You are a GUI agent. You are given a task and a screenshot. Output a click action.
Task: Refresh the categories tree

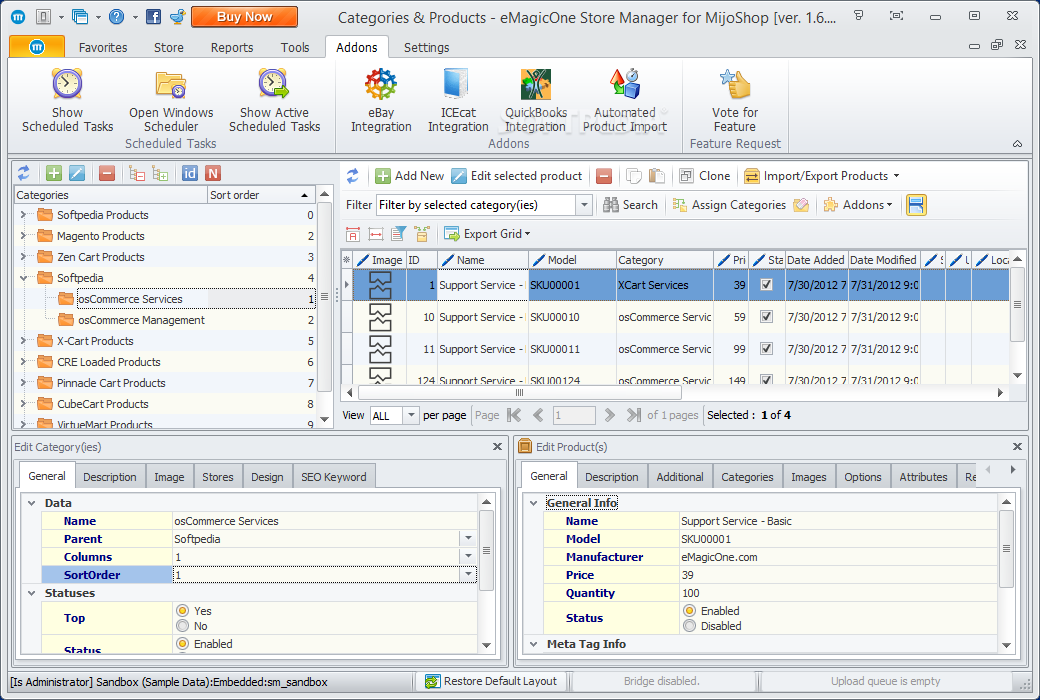click(24, 173)
